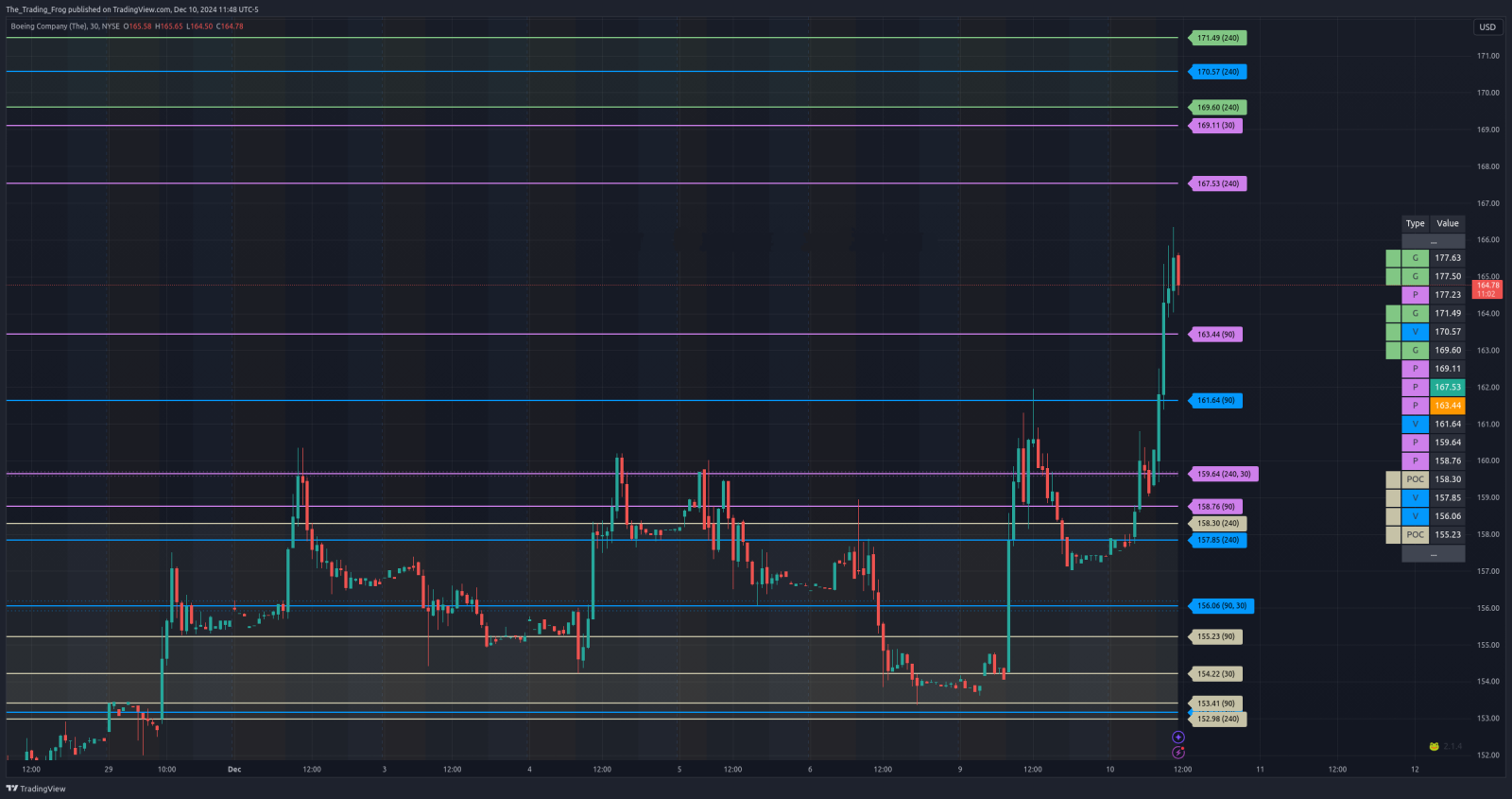Select the beige 155.23 (90) level label
The image size is (1512, 799).
pyautogui.click(x=1215, y=637)
